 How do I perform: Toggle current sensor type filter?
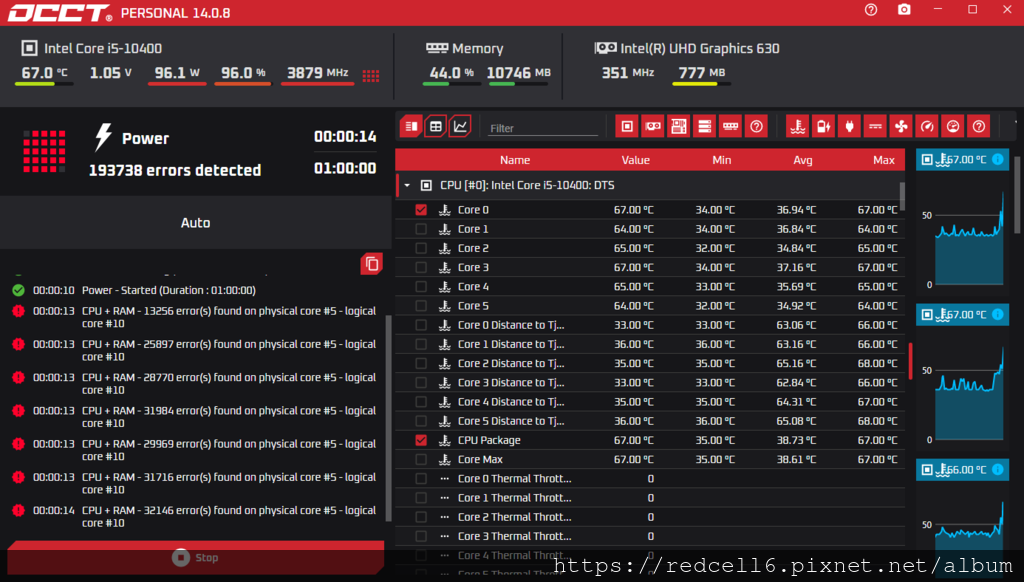(x=875, y=126)
